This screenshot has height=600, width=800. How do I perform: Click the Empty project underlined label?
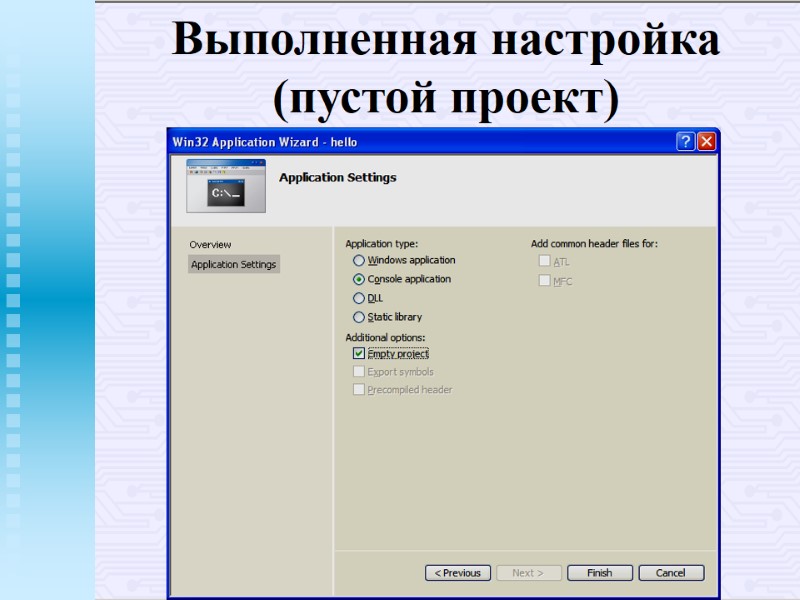coord(398,353)
